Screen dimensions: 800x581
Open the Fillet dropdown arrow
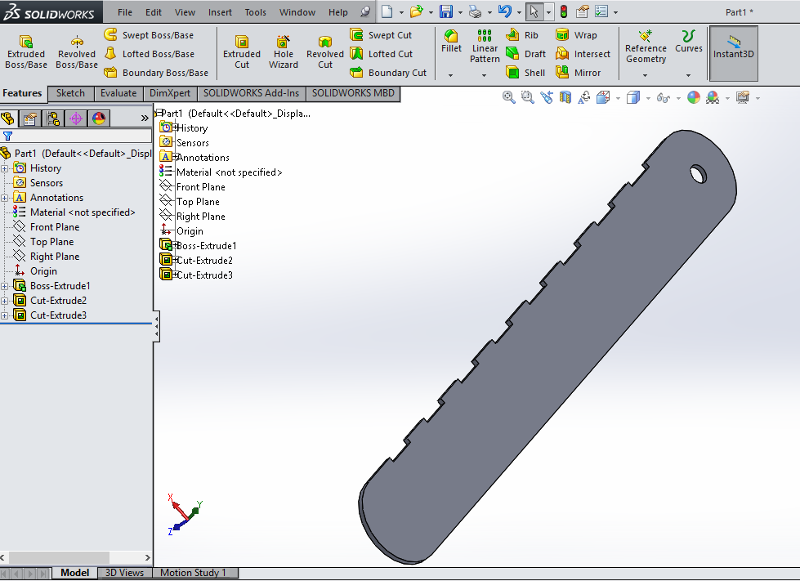tap(451, 75)
